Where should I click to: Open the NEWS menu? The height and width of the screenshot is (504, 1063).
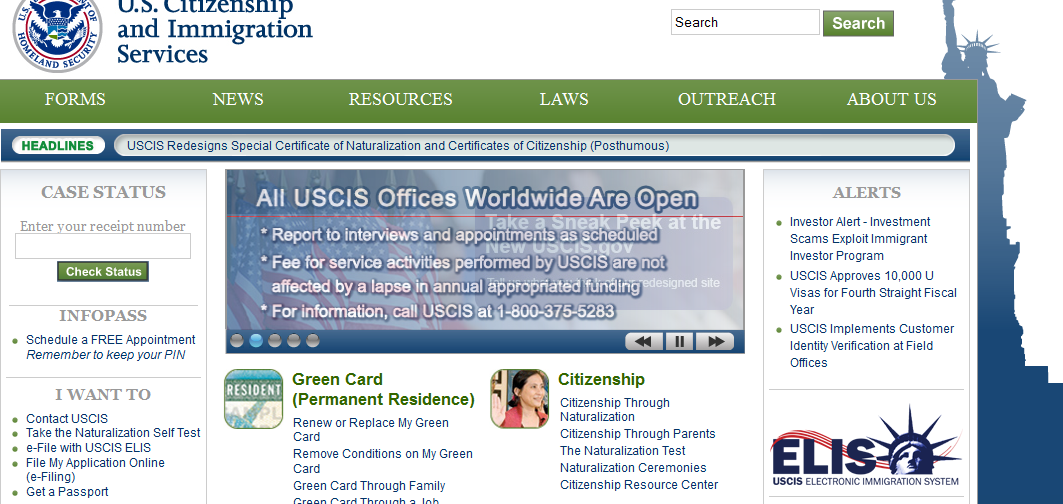(x=238, y=100)
